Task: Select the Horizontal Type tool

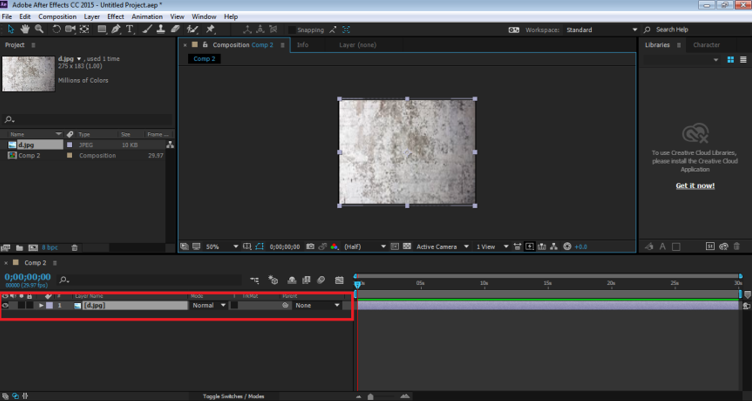Action: tap(130, 30)
